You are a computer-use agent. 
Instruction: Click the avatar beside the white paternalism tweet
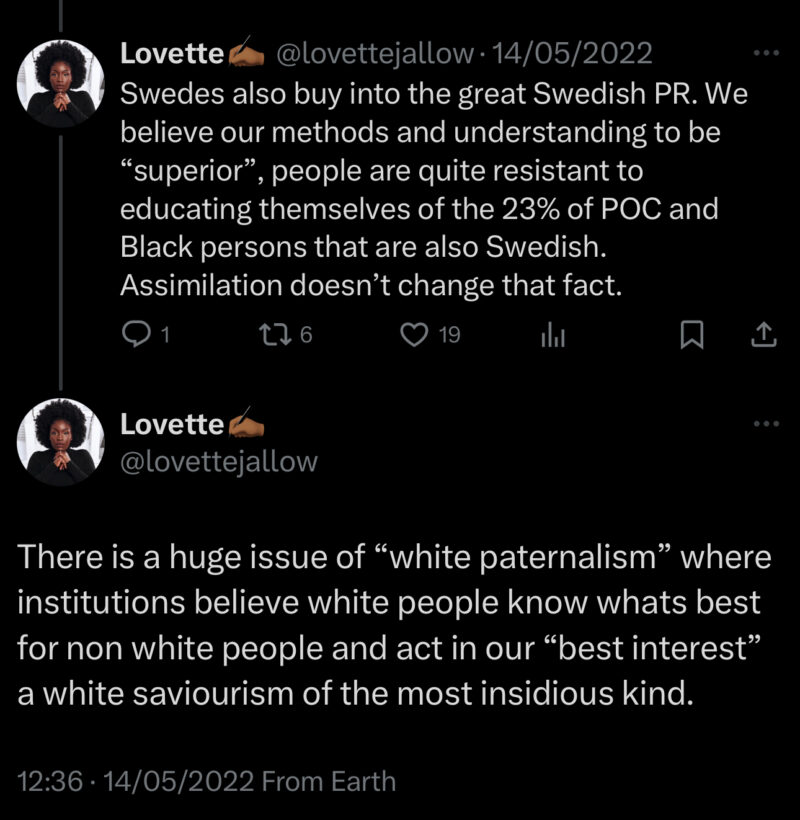(62, 440)
